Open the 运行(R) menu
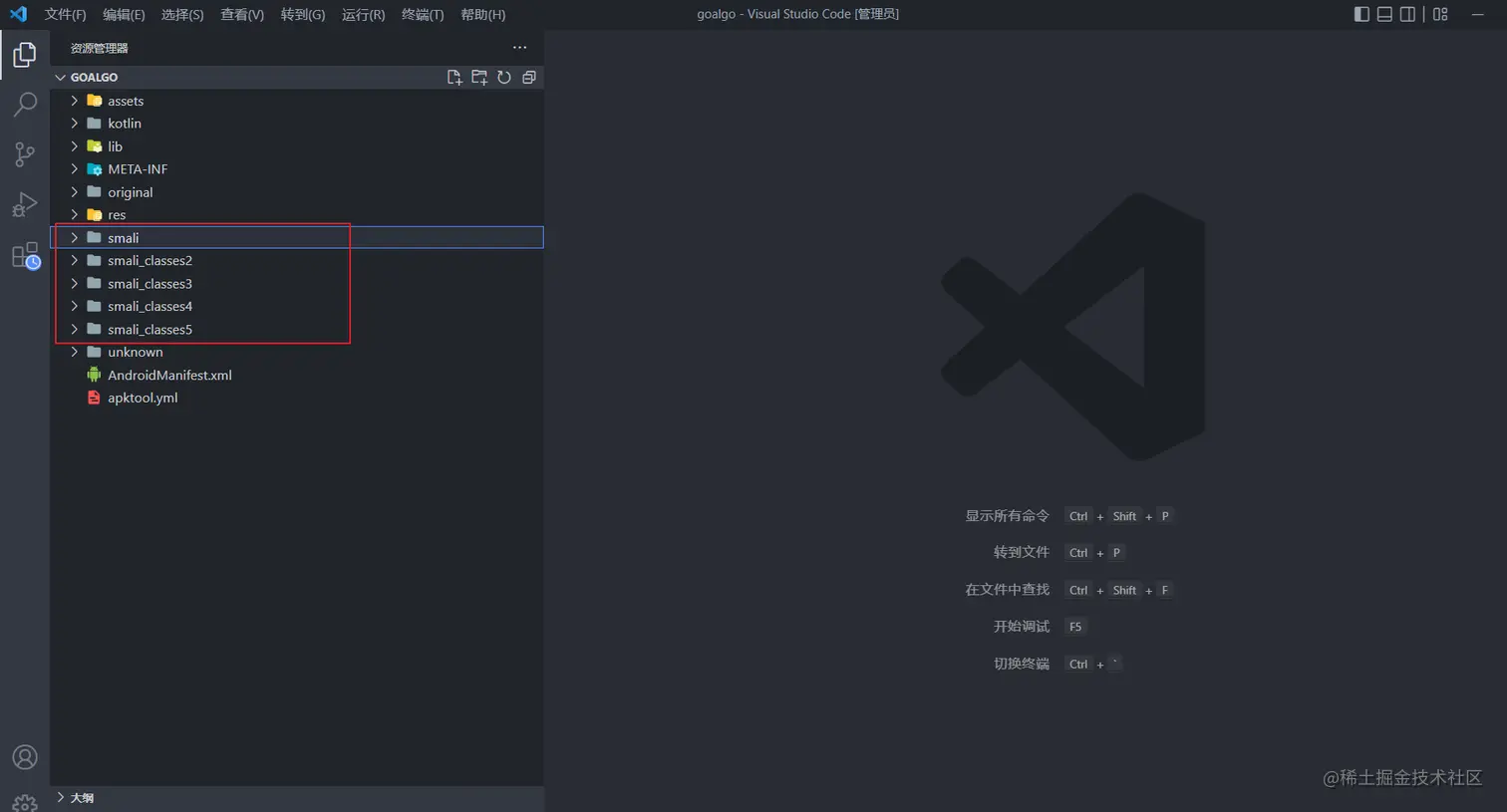Viewport: 1507px width, 812px height. [x=363, y=14]
